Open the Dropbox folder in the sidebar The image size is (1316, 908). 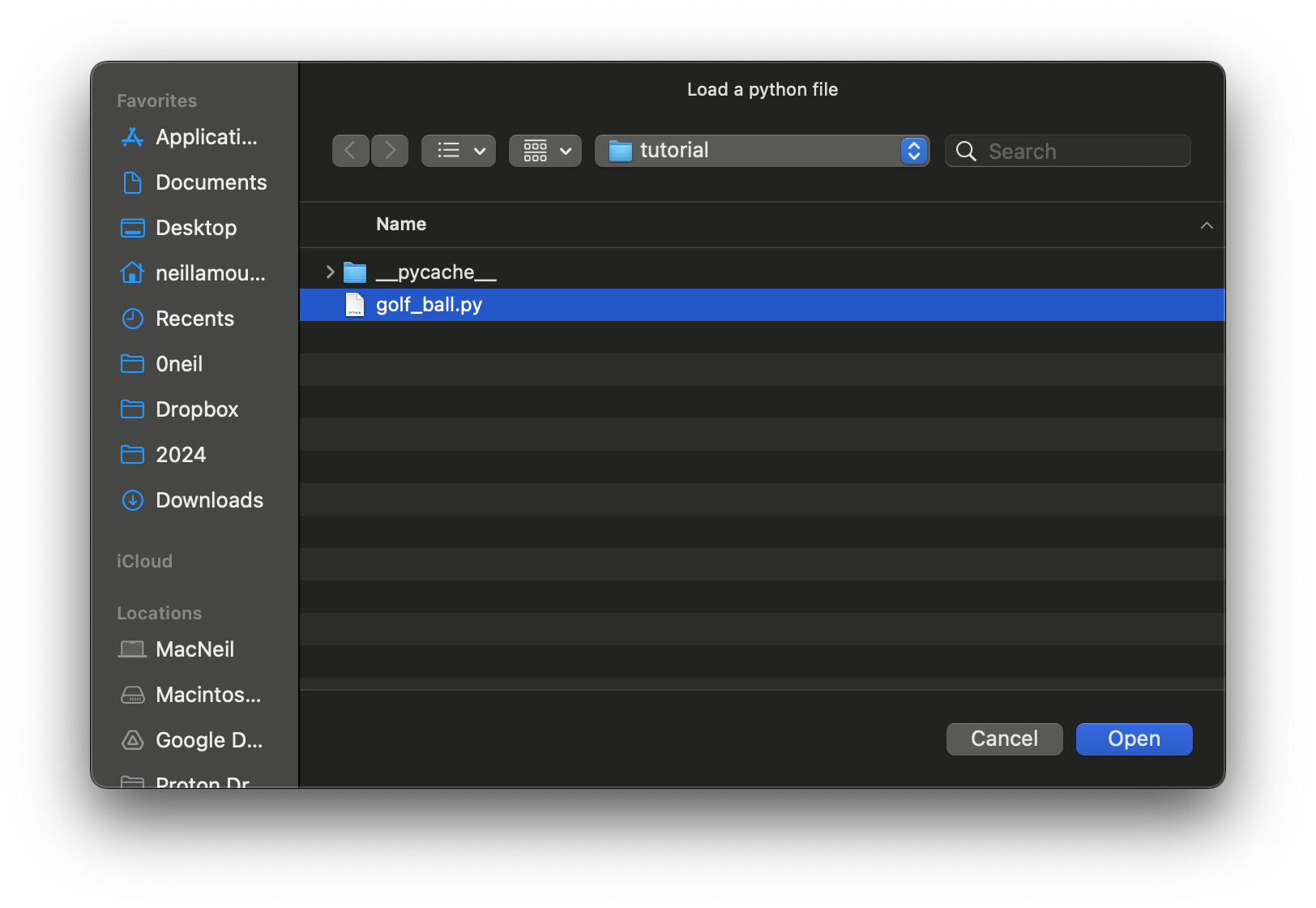(198, 409)
